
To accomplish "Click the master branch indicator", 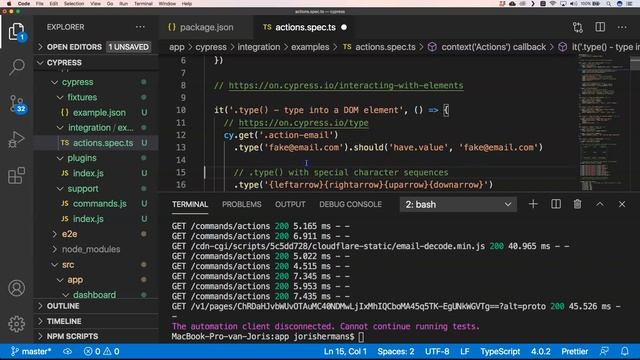I will (31, 351).
